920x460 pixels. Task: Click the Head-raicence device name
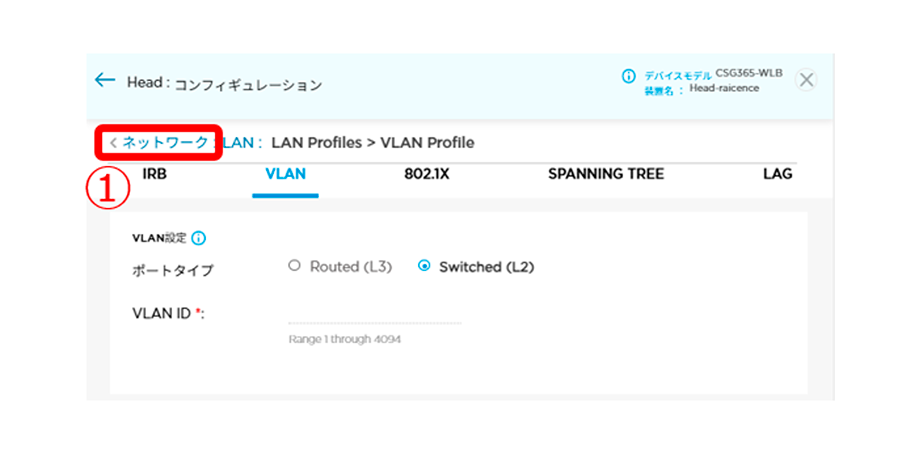pos(724,88)
